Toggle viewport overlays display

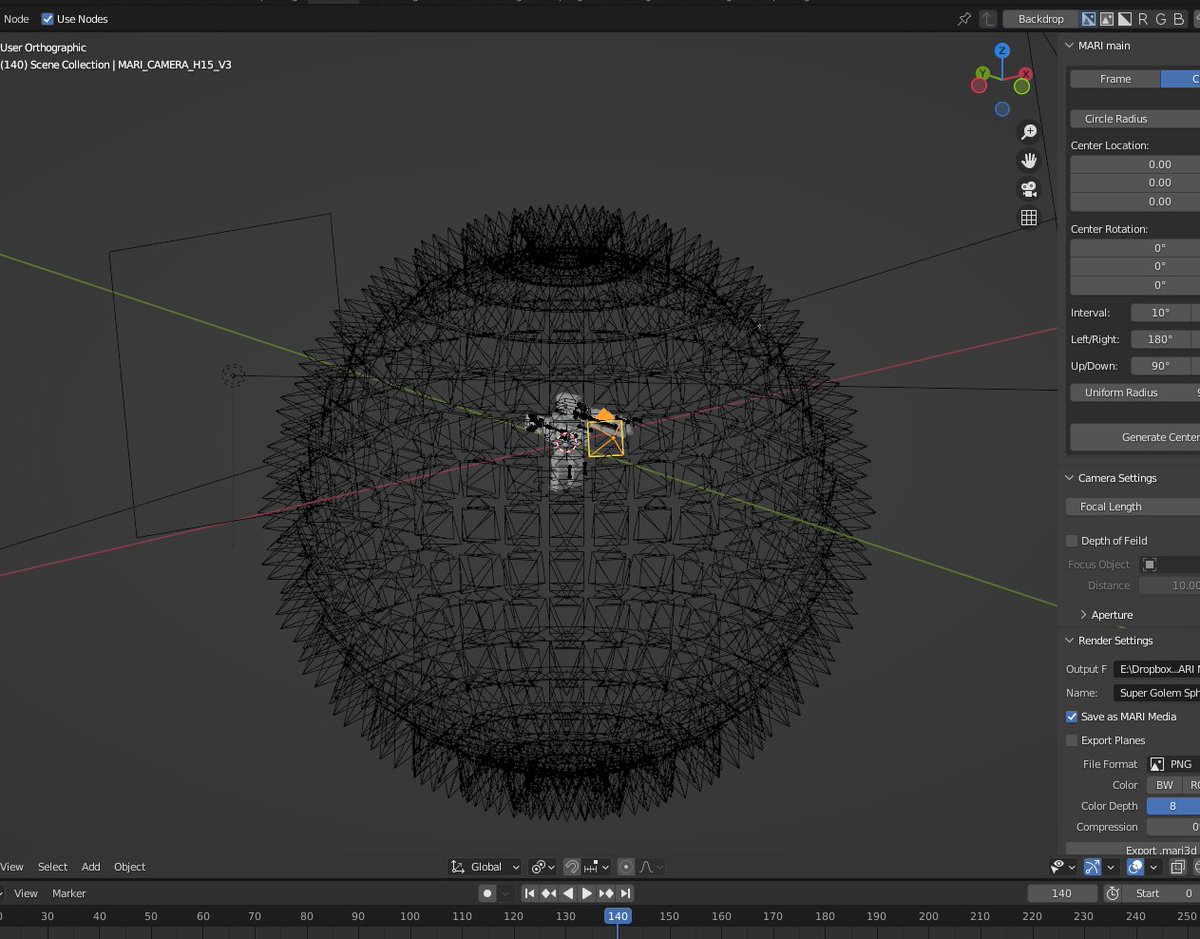[x=1135, y=867]
